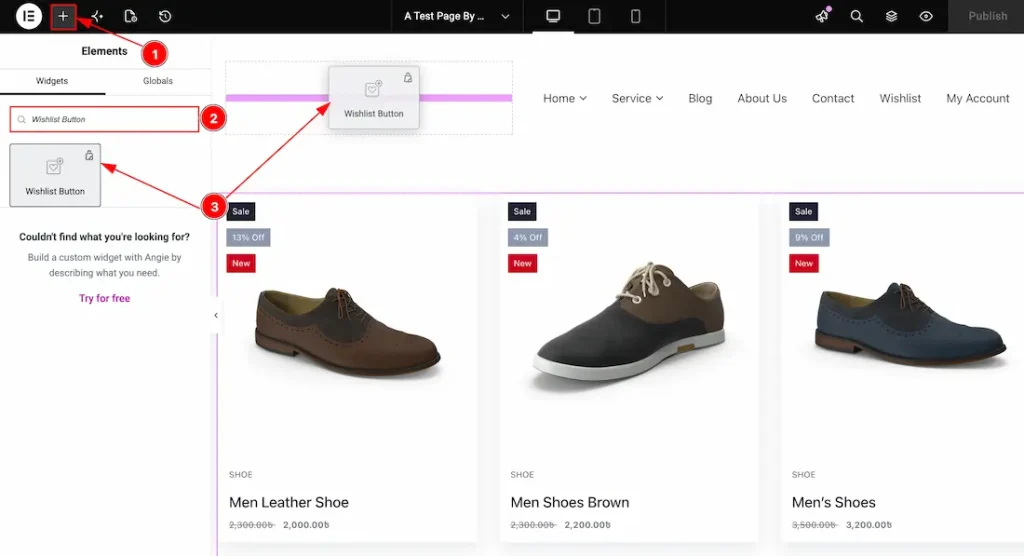
Task: Open the Elementor logo menu
Action: click(29, 16)
